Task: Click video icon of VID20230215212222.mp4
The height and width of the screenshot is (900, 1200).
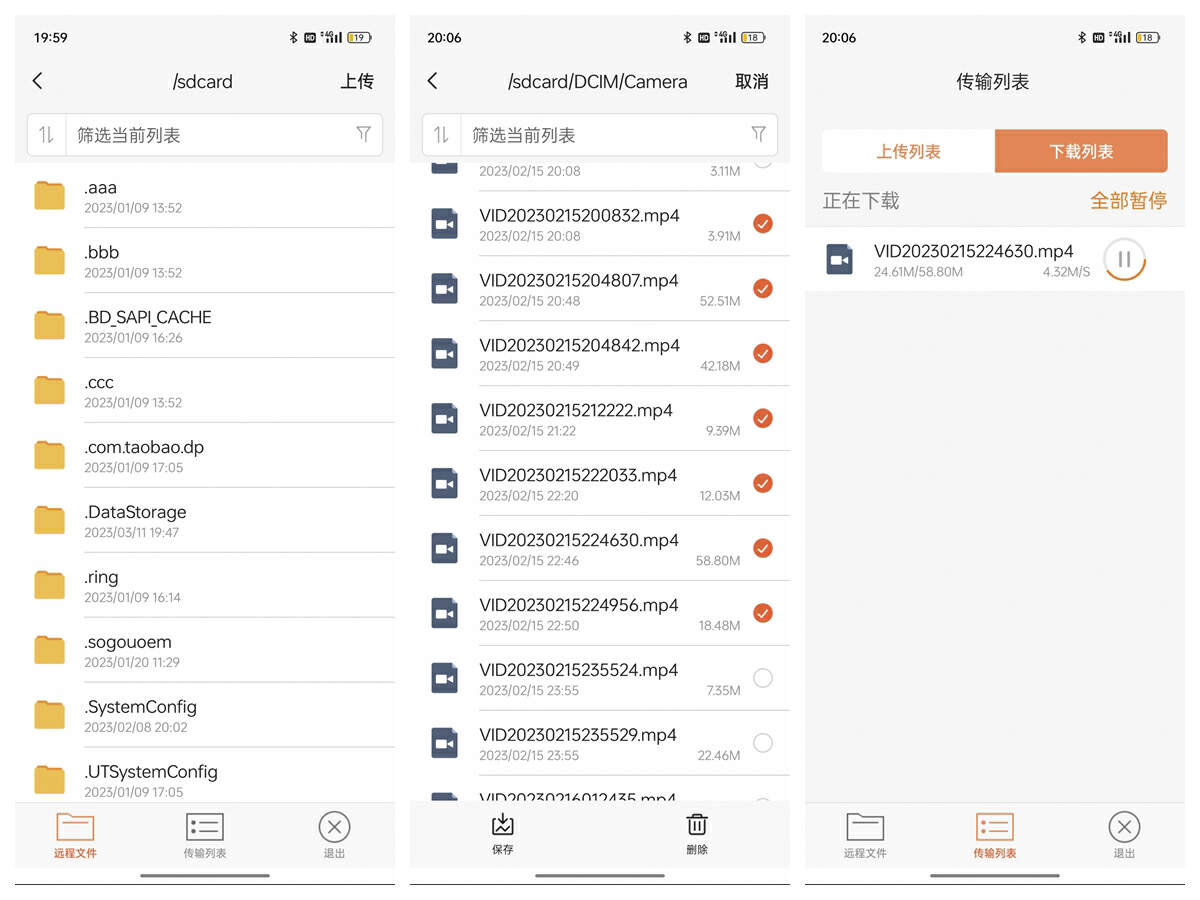Action: (x=445, y=418)
